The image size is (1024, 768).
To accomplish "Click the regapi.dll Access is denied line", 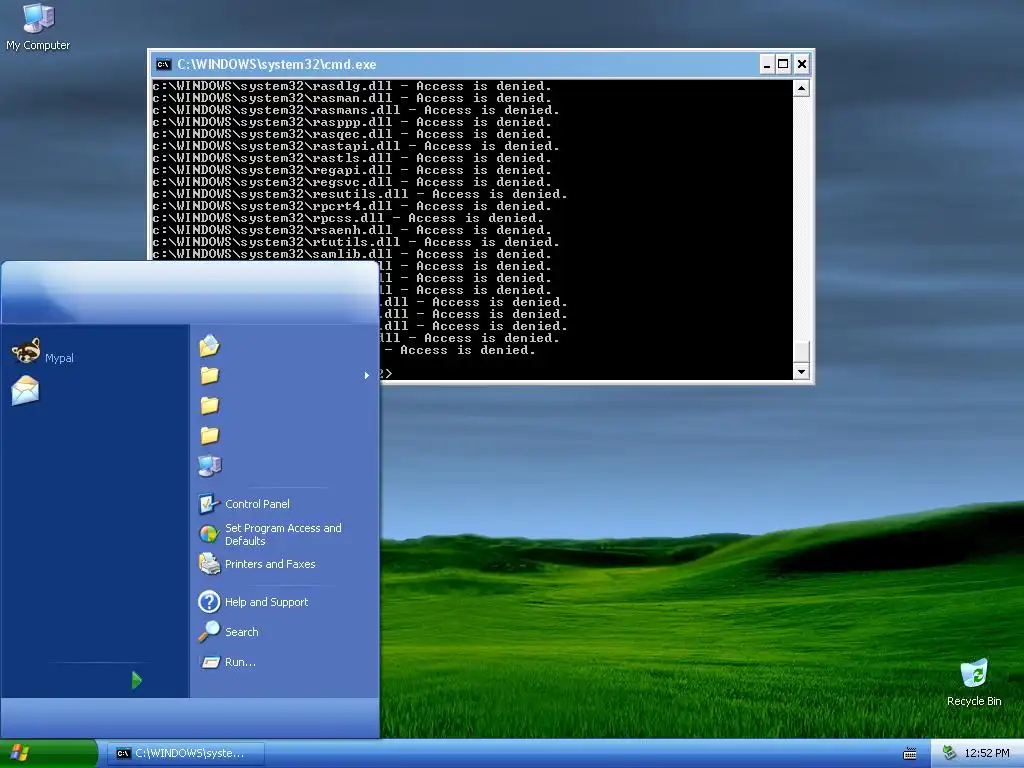I will [x=352, y=170].
